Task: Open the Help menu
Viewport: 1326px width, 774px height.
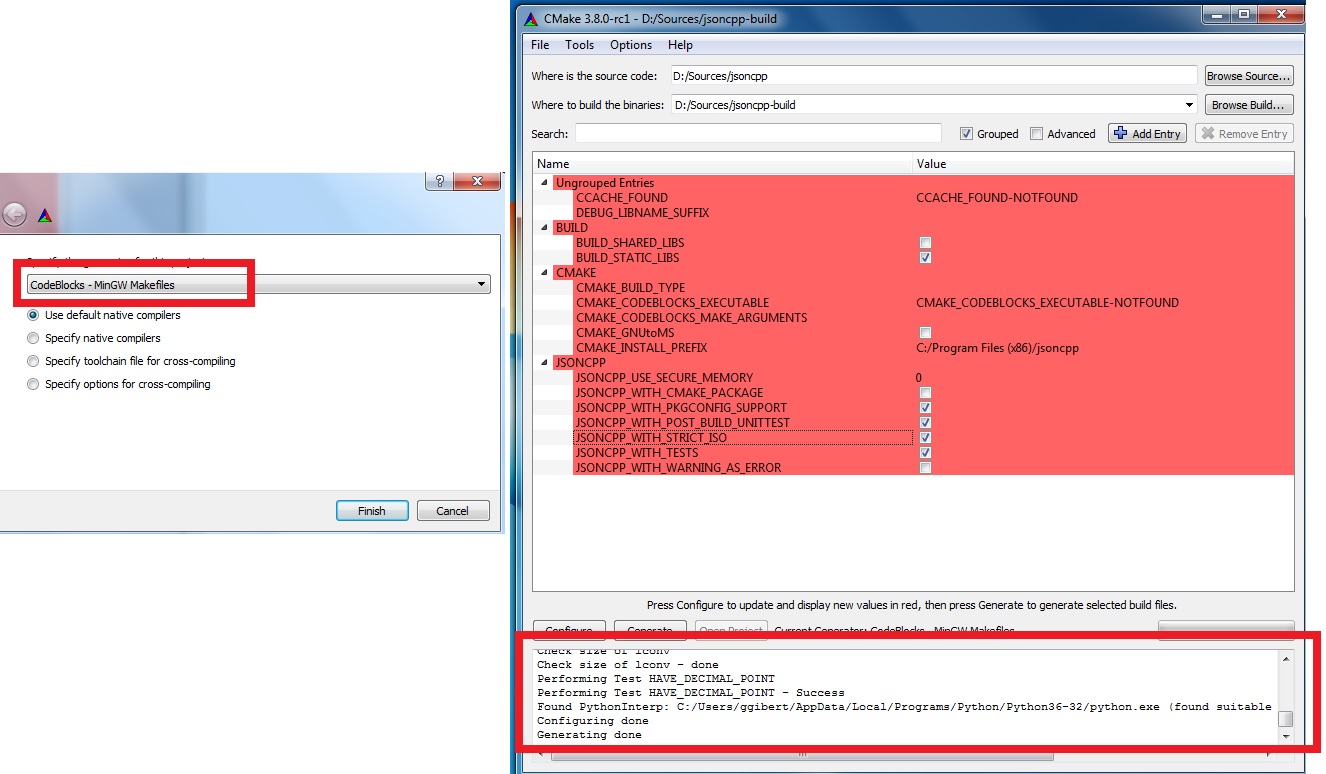Action: pos(680,45)
